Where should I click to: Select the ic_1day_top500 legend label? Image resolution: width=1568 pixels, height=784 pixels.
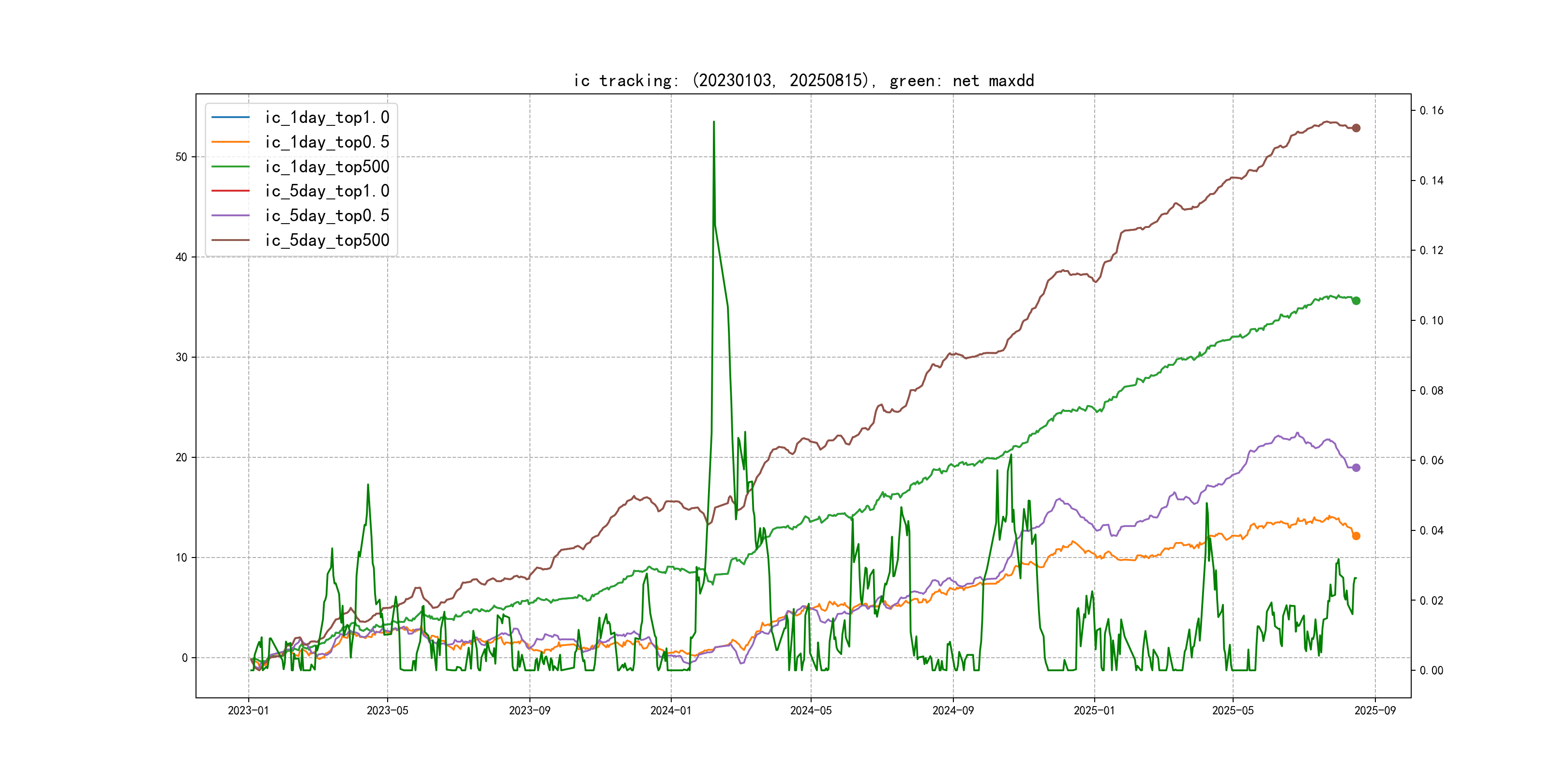[x=327, y=167]
